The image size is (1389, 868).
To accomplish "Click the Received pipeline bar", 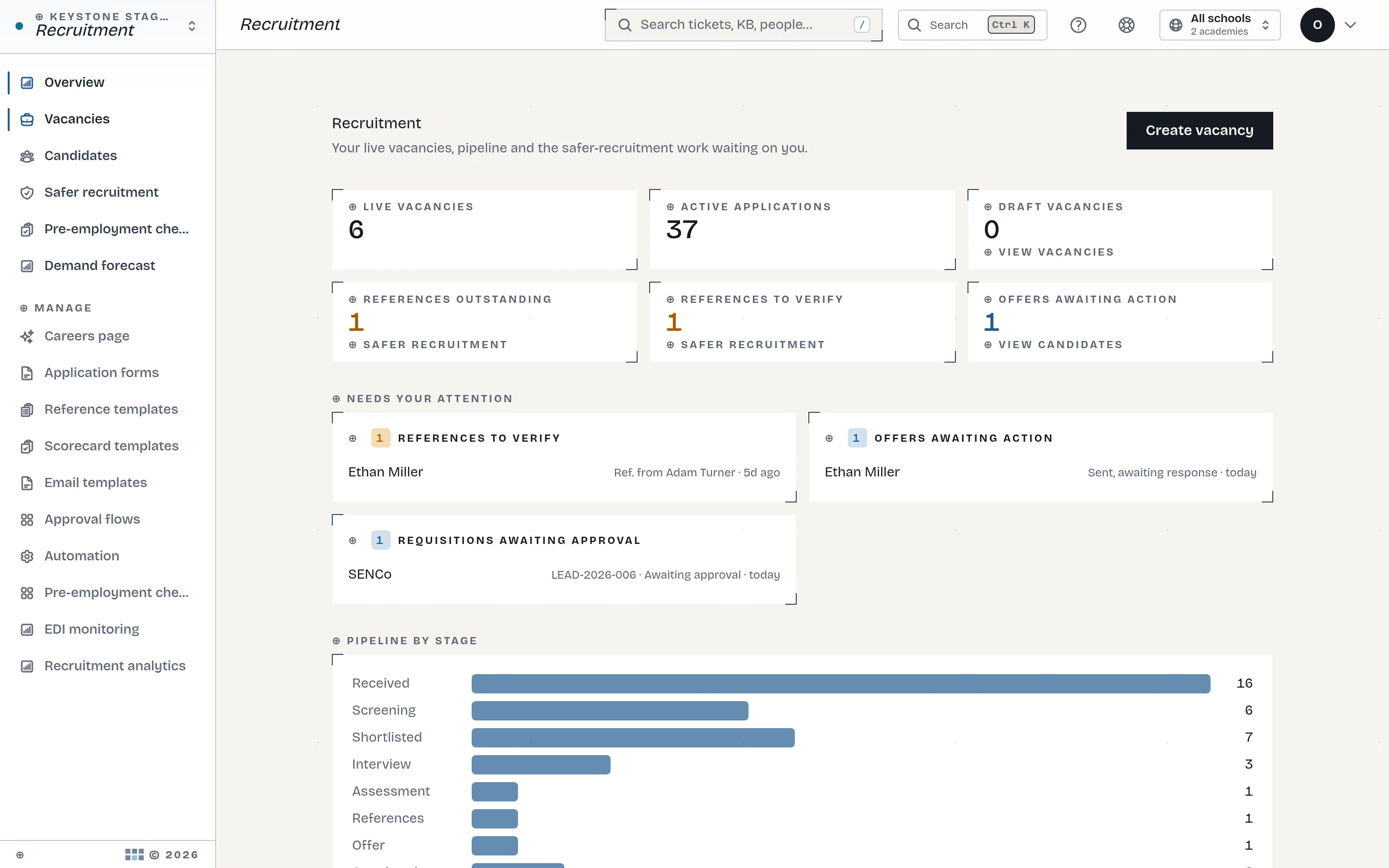I will (840, 684).
